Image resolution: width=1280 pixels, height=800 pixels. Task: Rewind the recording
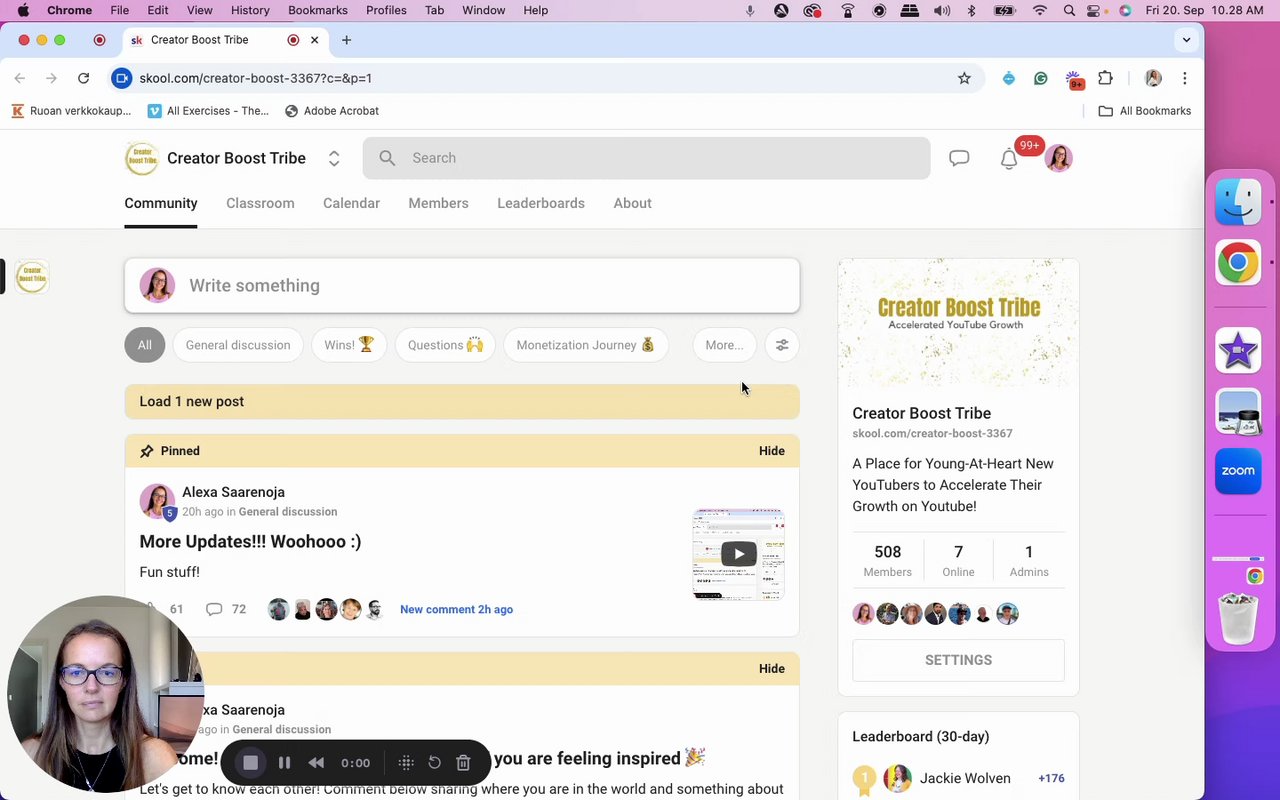coord(316,763)
